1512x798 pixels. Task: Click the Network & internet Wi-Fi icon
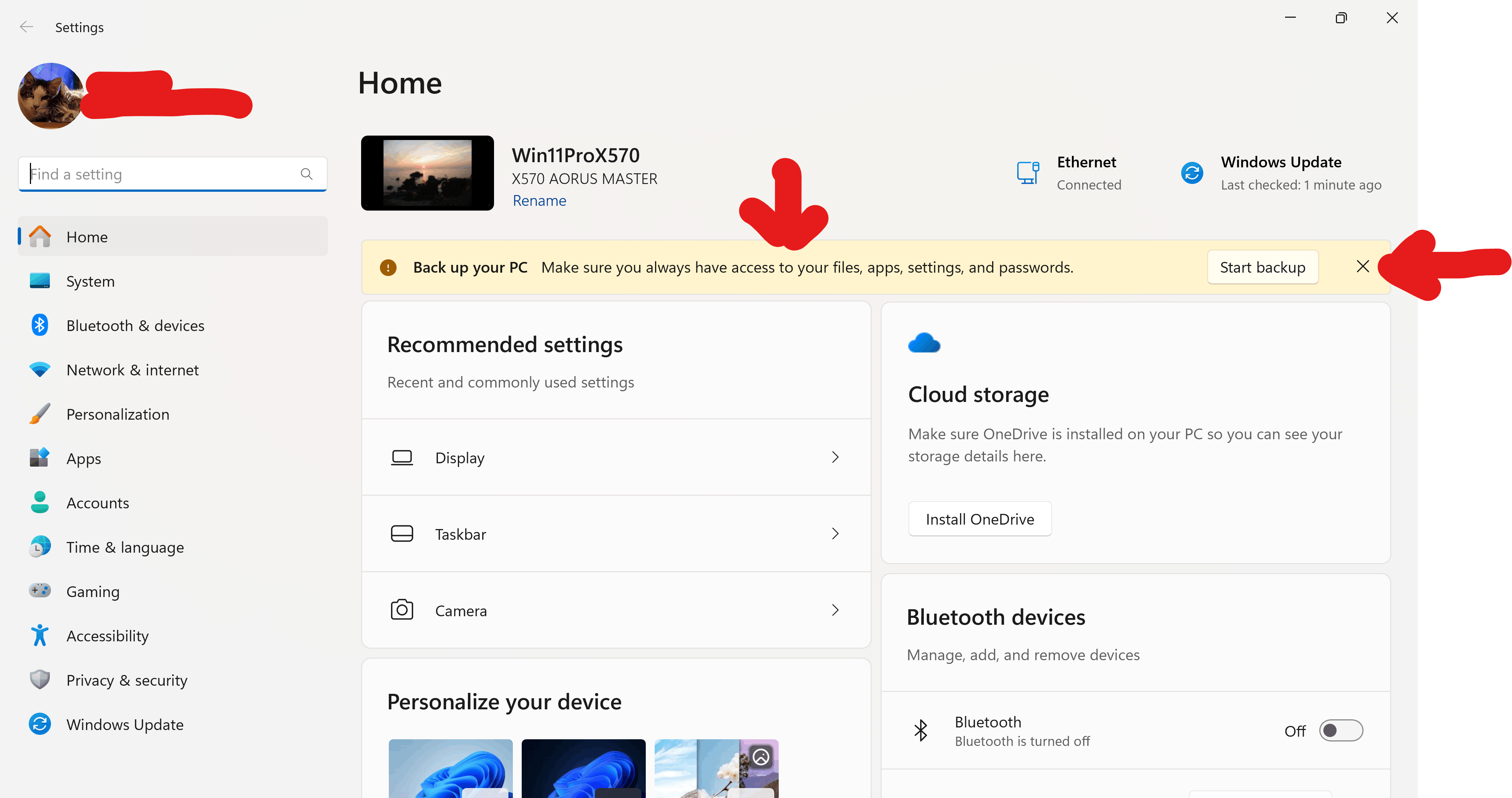coord(40,370)
